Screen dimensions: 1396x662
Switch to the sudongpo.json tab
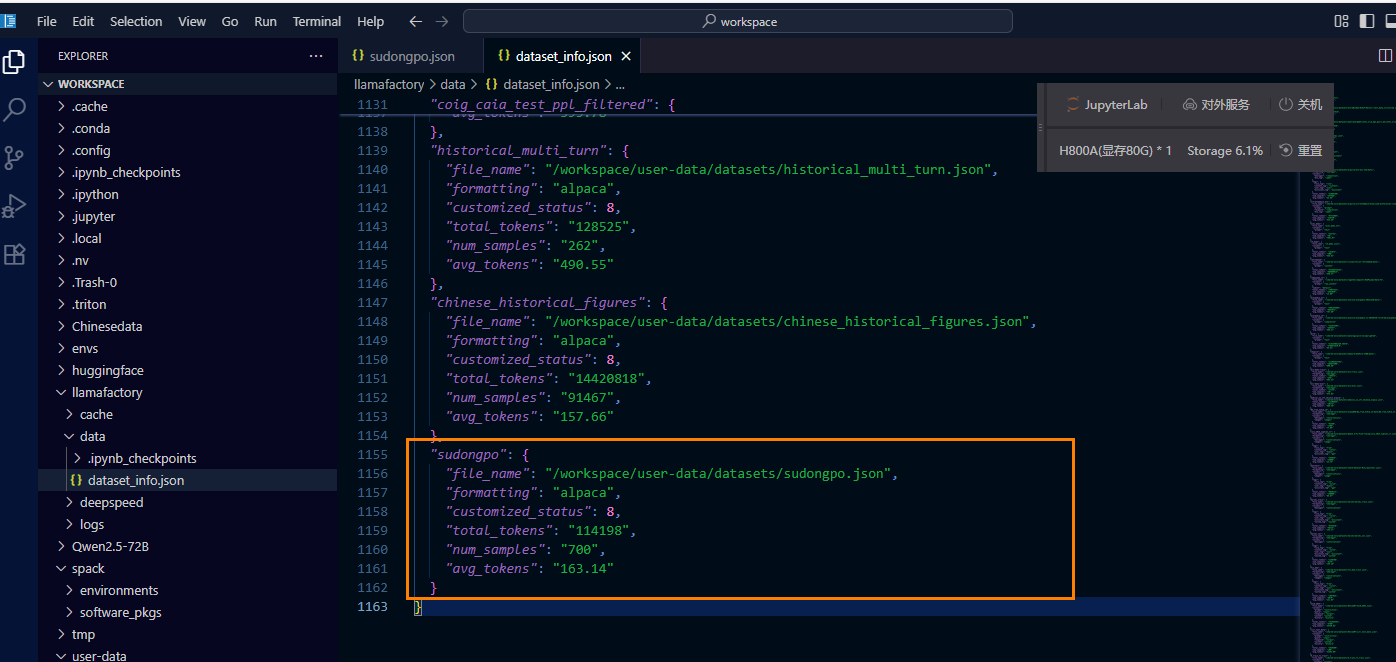click(x=411, y=56)
